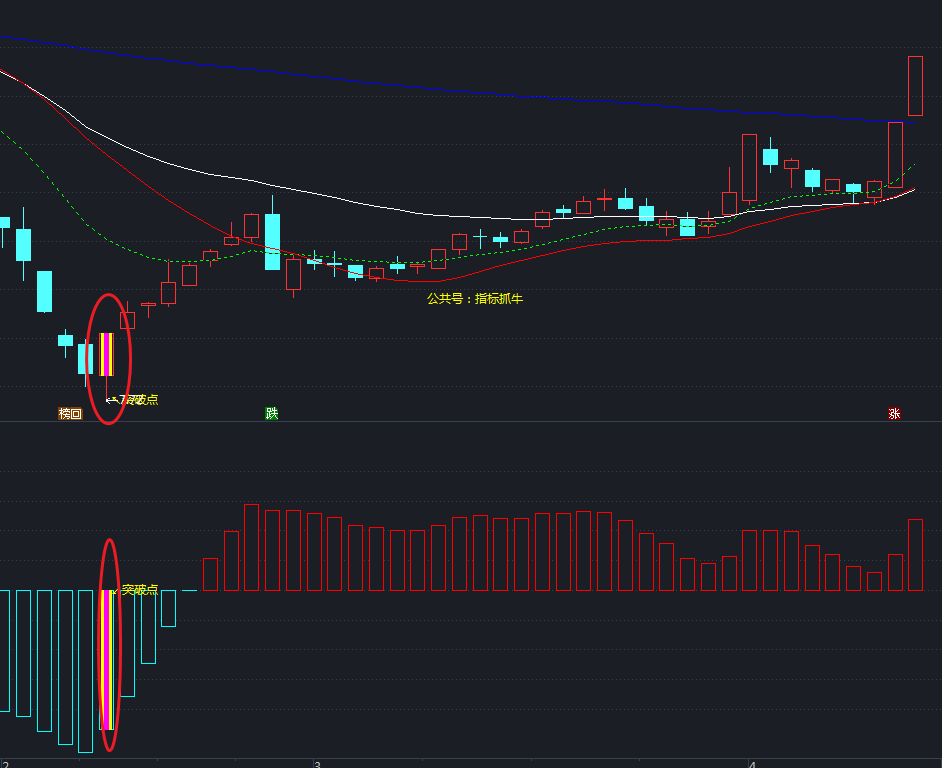Click the divider between price and indicator panels
The height and width of the screenshot is (768, 942).
pos(470,422)
